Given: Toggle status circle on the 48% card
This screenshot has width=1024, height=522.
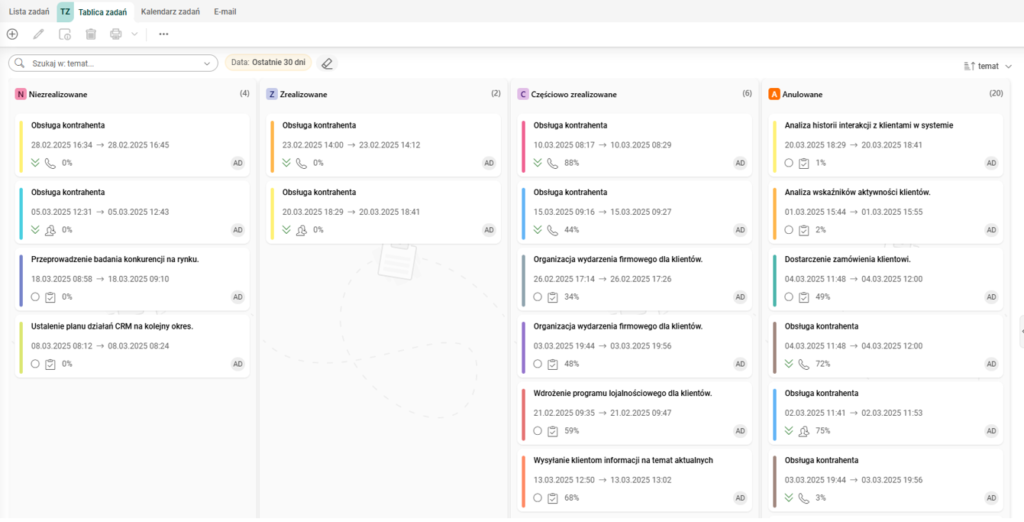Looking at the screenshot, I should pyautogui.click(x=538, y=364).
